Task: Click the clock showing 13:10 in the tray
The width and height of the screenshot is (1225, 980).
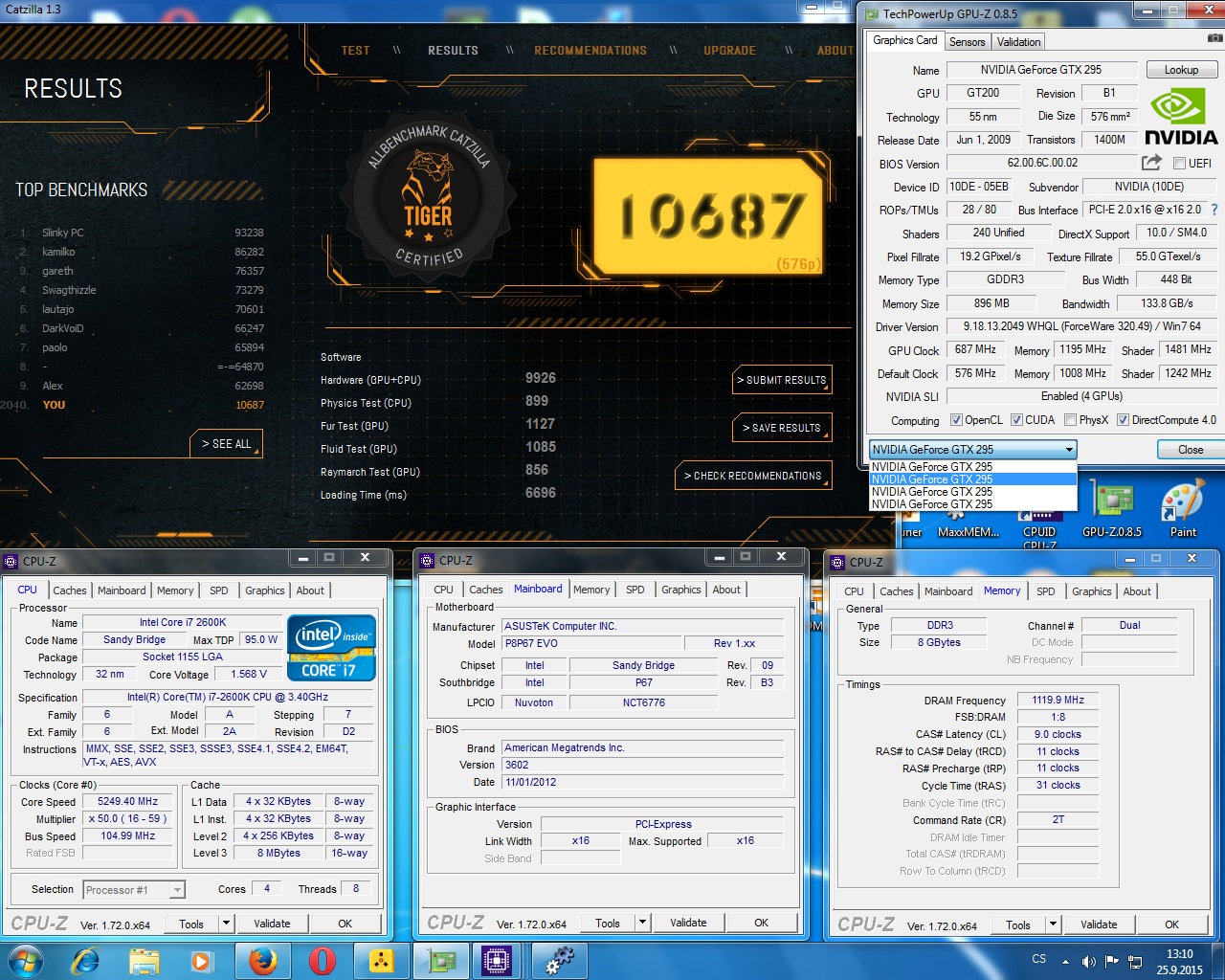Action: [x=1179, y=954]
